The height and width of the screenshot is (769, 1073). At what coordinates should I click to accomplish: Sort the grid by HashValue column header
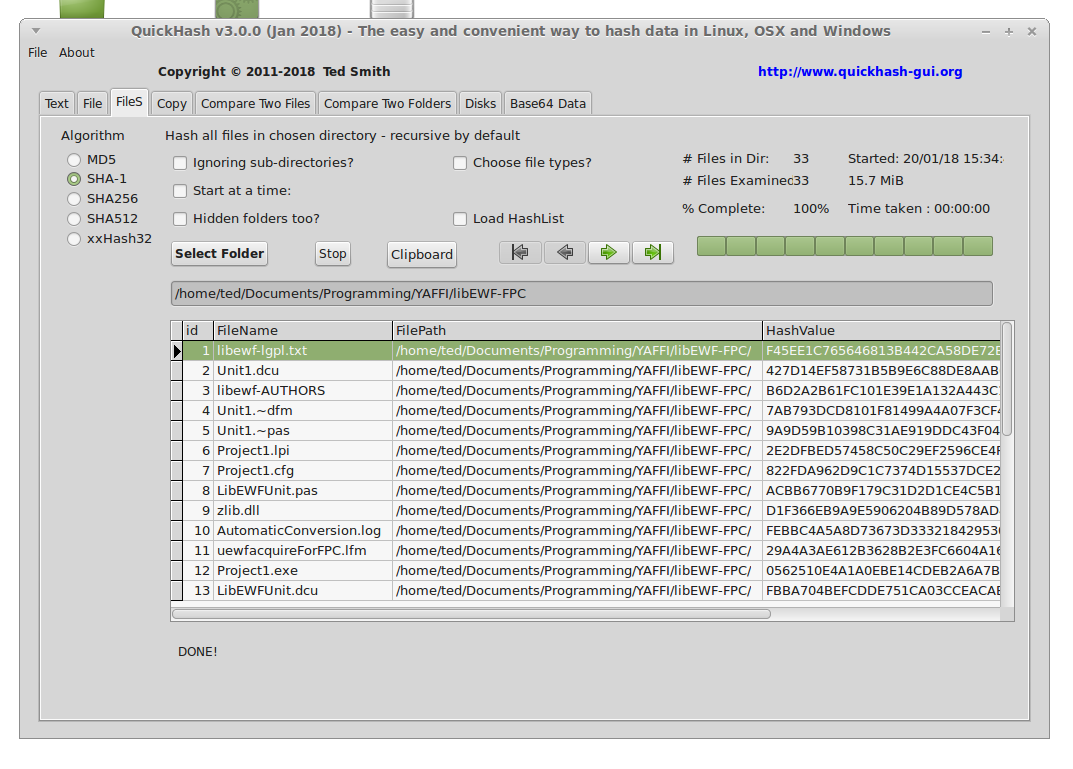point(880,330)
